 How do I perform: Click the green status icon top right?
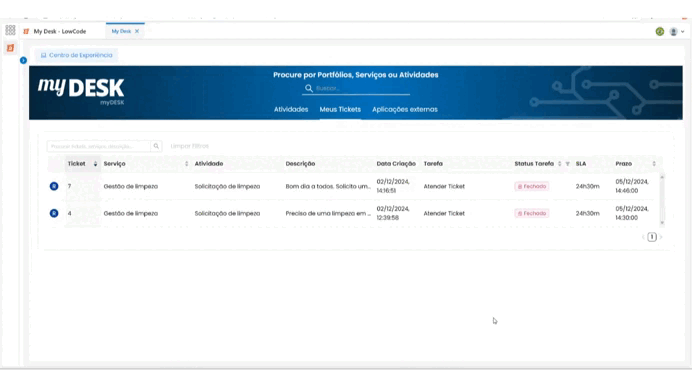(x=660, y=31)
